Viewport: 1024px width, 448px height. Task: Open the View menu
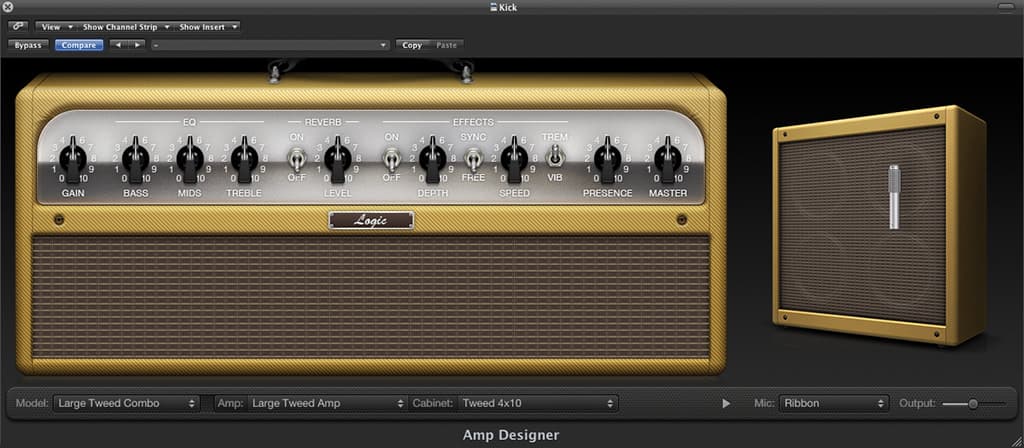pos(56,27)
